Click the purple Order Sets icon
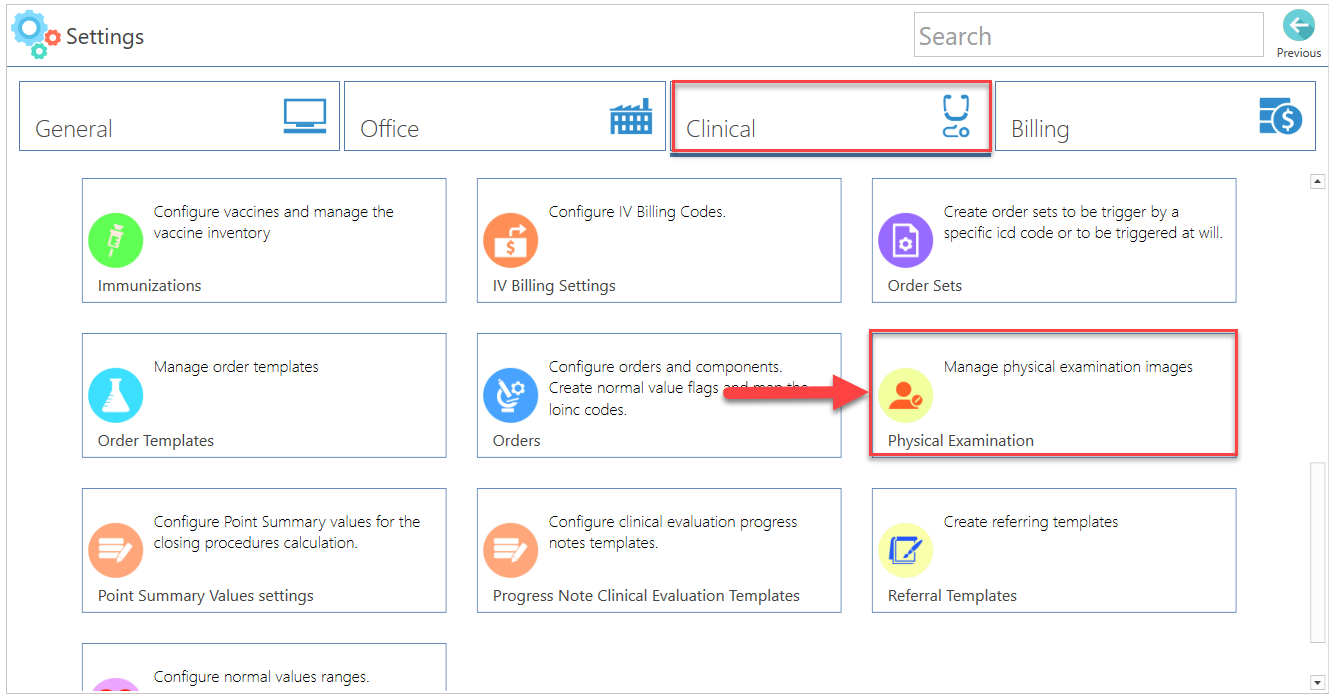This screenshot has height=695, width=1333. click(x=906, y=240)
